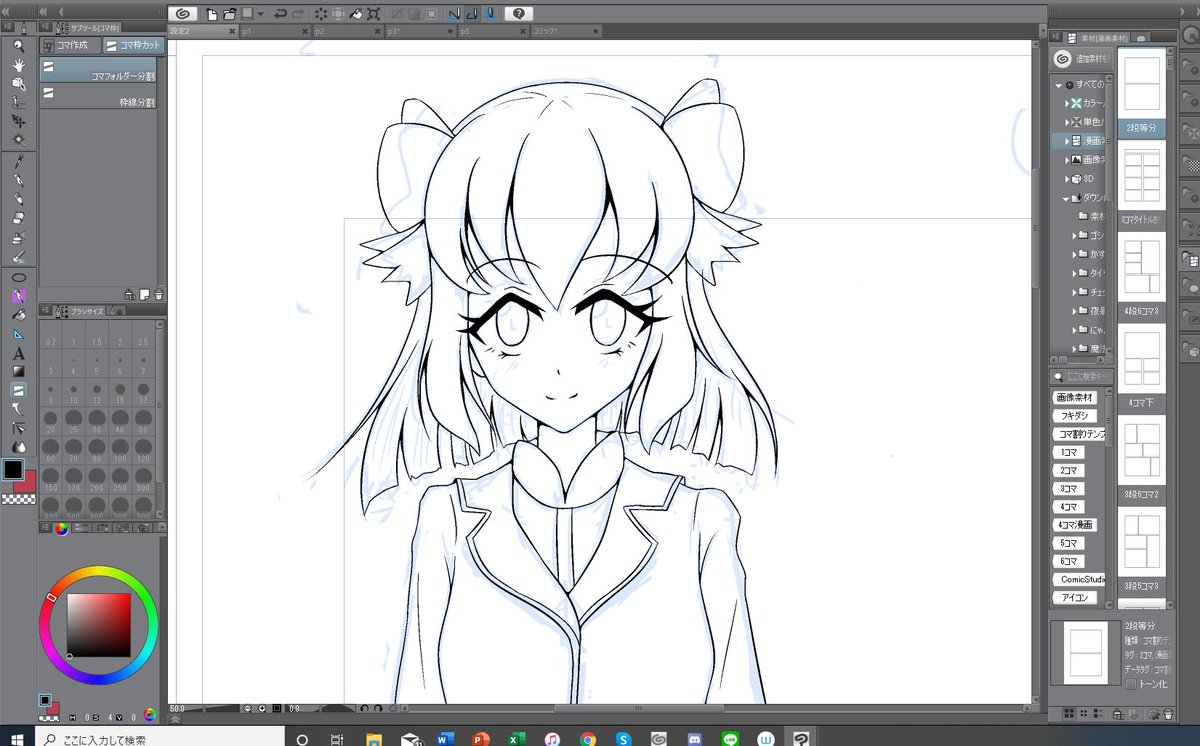Select the Text tool
Image resolution: width=1200 pixels, height=746 pixels.
coord(18,353)
